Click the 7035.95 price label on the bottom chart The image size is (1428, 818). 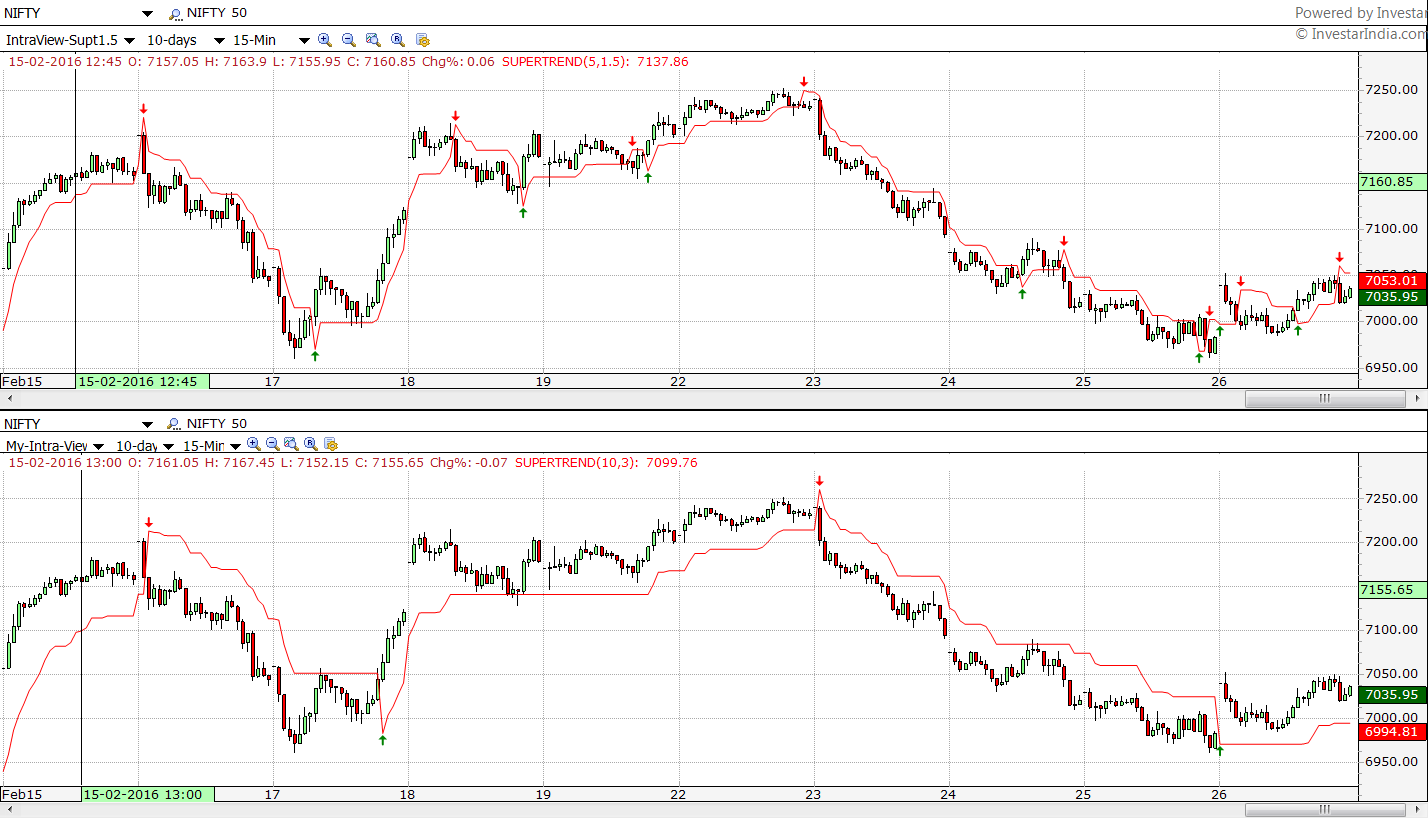(1391, 694)
